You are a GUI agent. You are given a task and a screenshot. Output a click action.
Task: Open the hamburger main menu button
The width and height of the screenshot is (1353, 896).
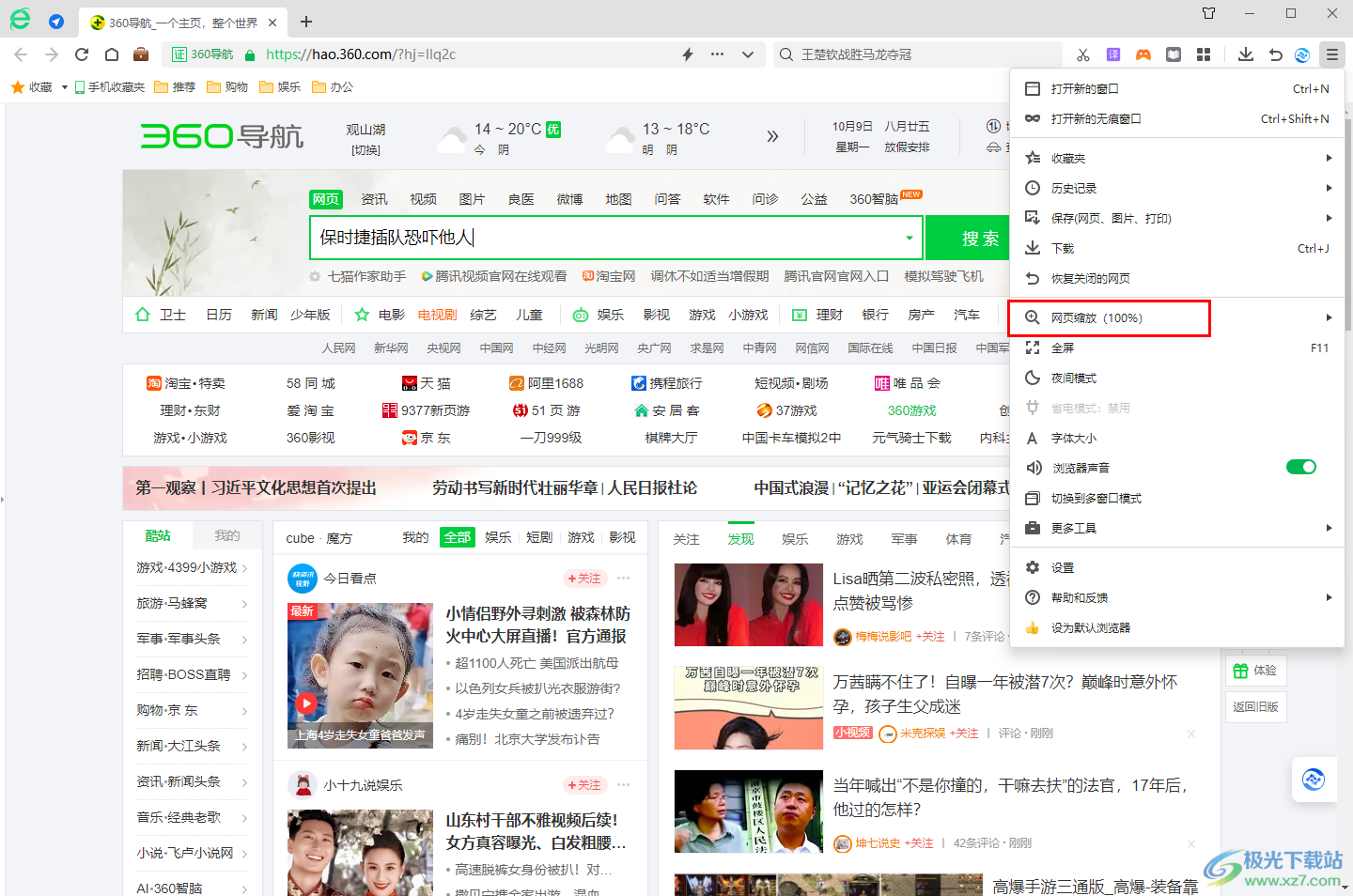[x=1332, y=54]
